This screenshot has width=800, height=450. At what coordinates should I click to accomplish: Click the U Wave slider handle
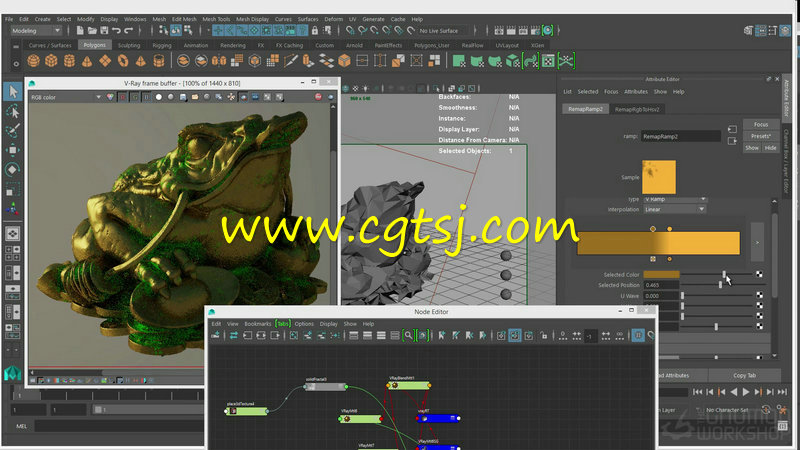coord(683,296)
